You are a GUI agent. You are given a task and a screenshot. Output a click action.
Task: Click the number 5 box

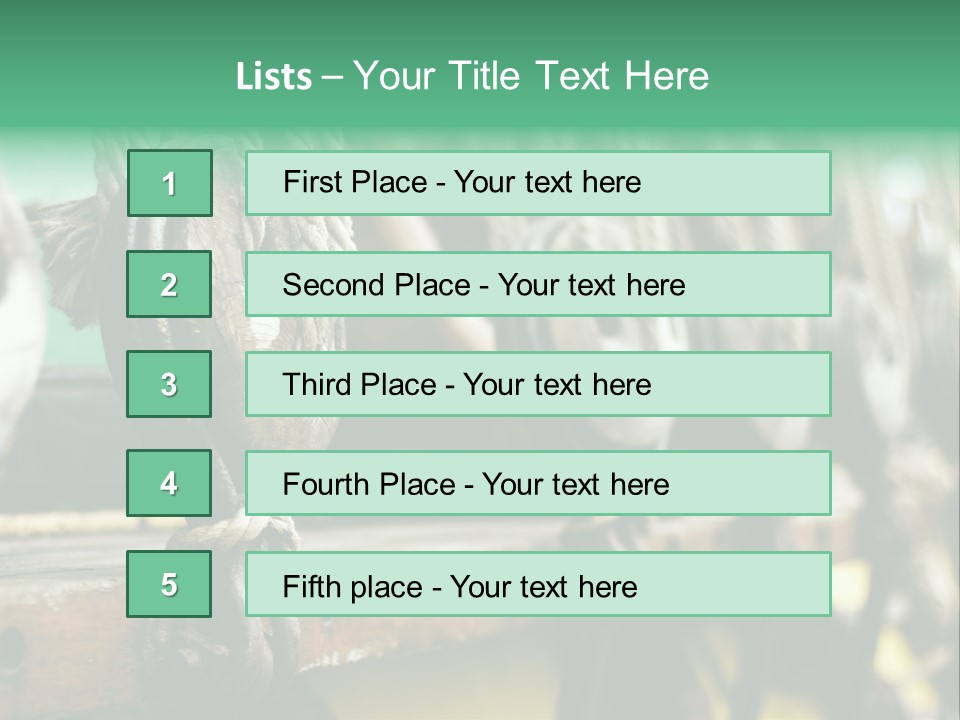(x=169, y=584)
